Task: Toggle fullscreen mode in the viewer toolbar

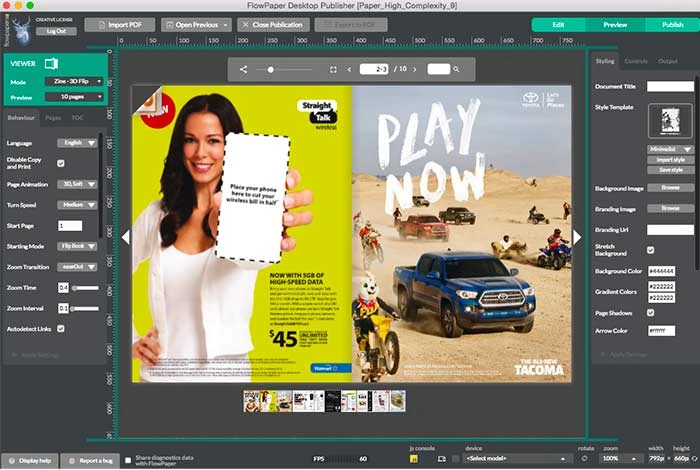Action: click(x=333, y=70)
